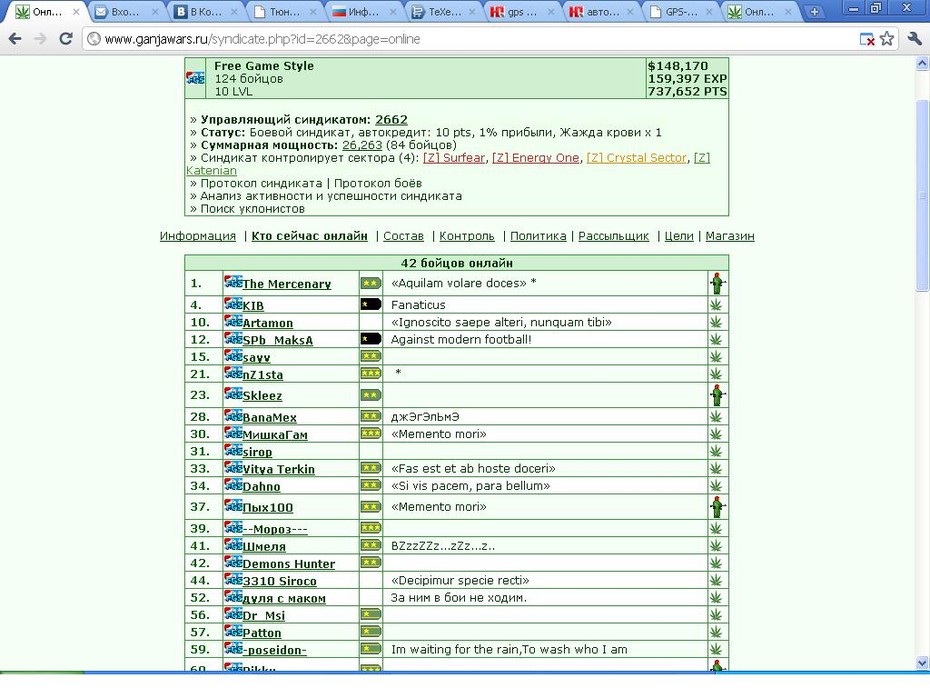930x698 pixels.
Task: Switch to the ВКонтакте browser tab
Action: pyautogui.click(x=205, y=11)
